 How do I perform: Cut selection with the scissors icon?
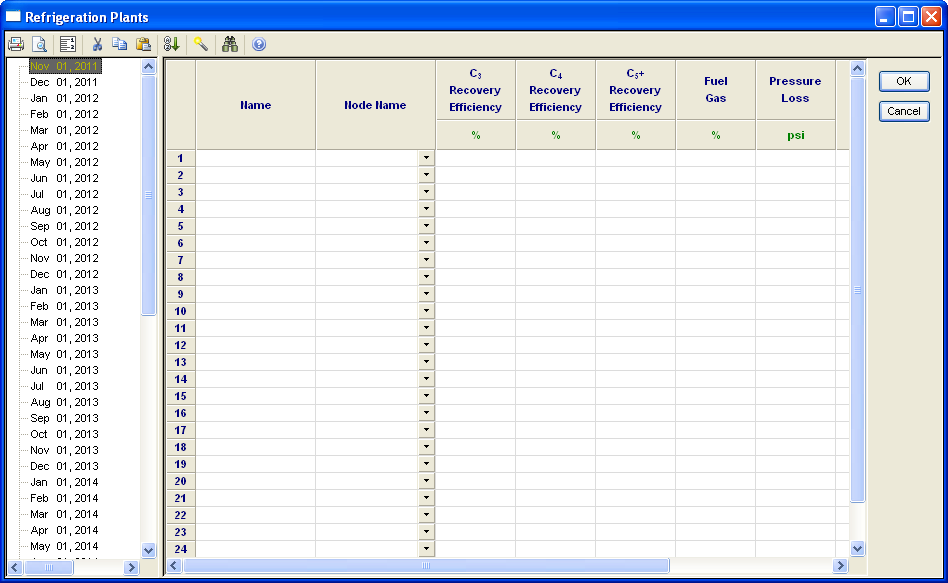click(x=97, y=44)
